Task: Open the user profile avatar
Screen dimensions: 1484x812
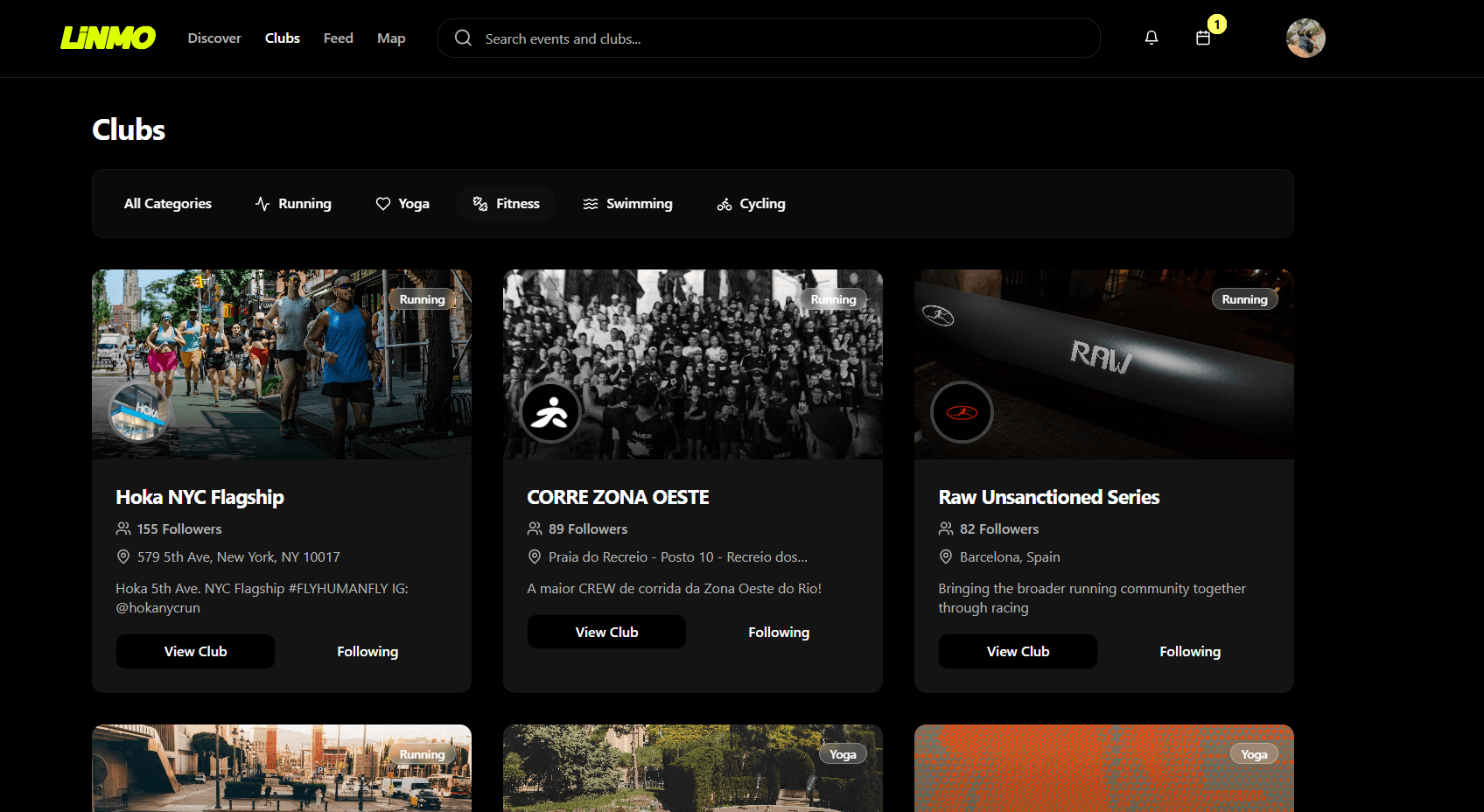Action: point(1305,38)
